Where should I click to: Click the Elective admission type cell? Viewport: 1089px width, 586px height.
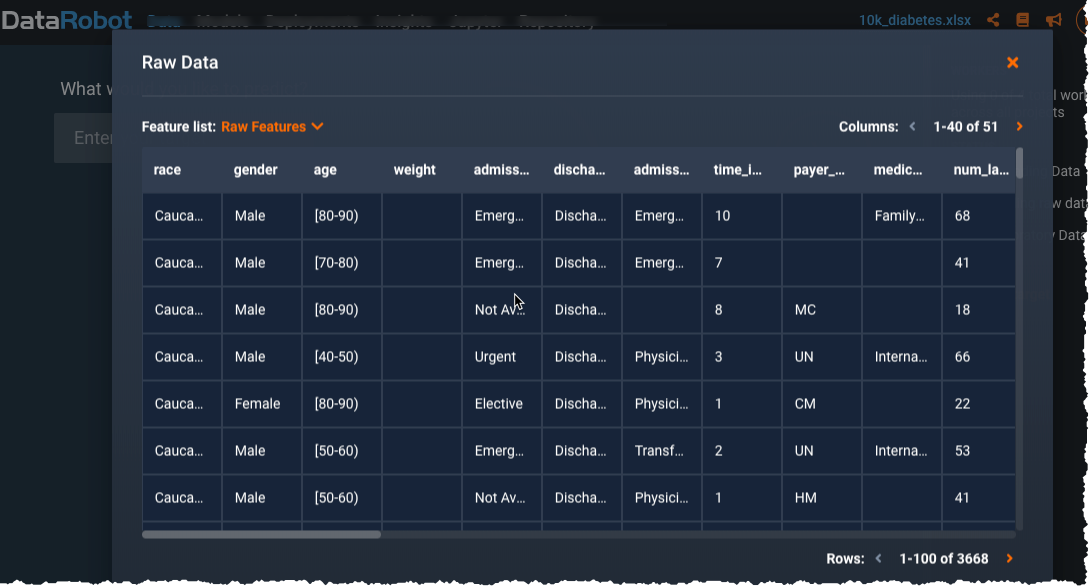[499, 404]
